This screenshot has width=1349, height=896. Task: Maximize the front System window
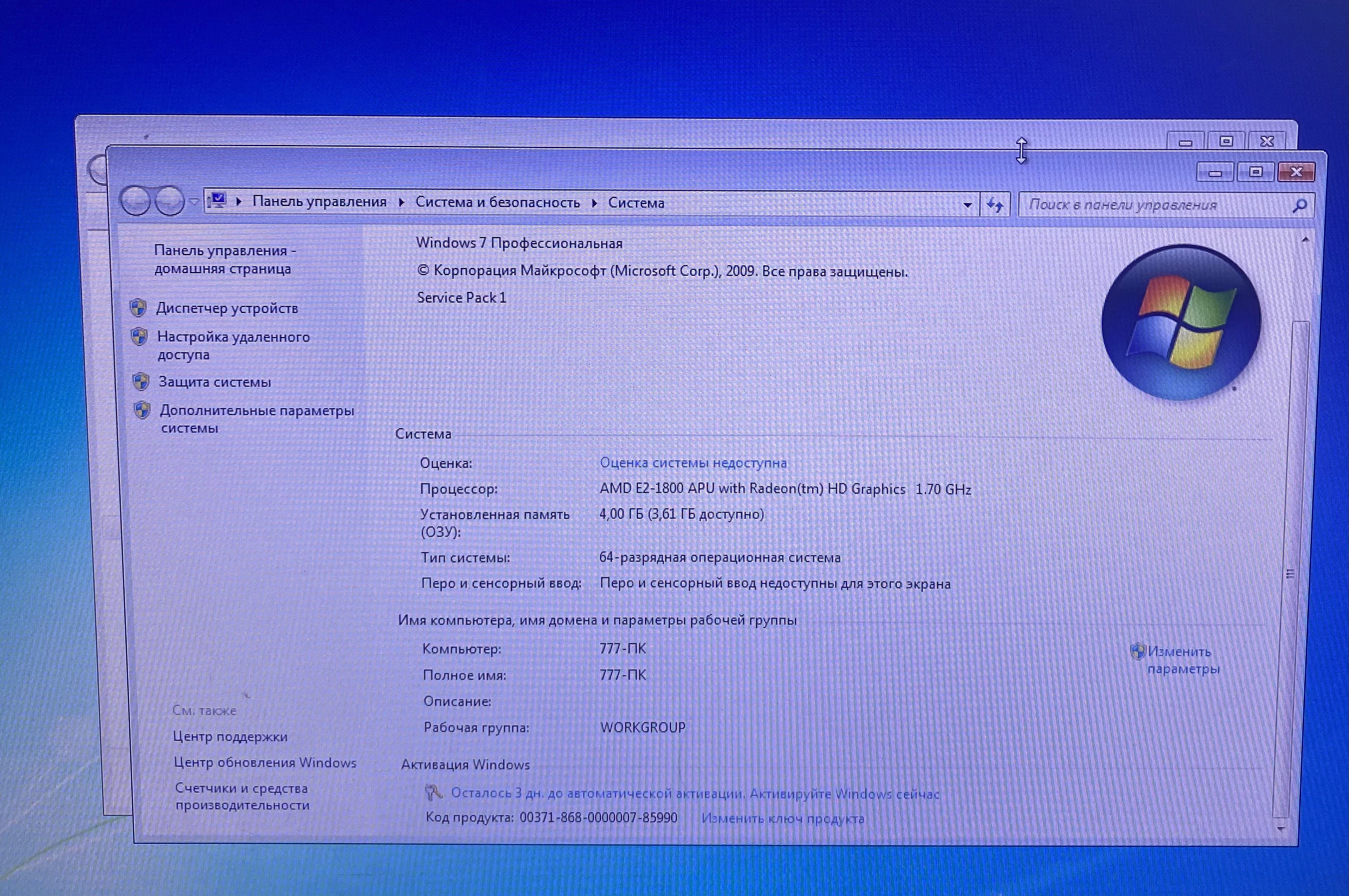1255,171
